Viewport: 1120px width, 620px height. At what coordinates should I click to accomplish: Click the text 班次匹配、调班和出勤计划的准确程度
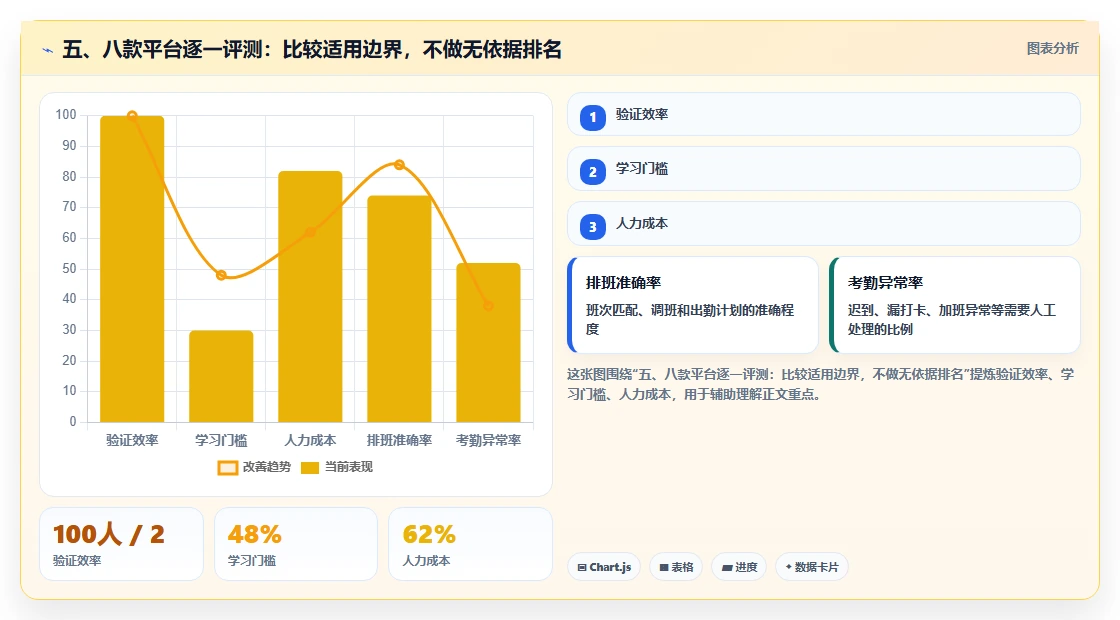690,319
